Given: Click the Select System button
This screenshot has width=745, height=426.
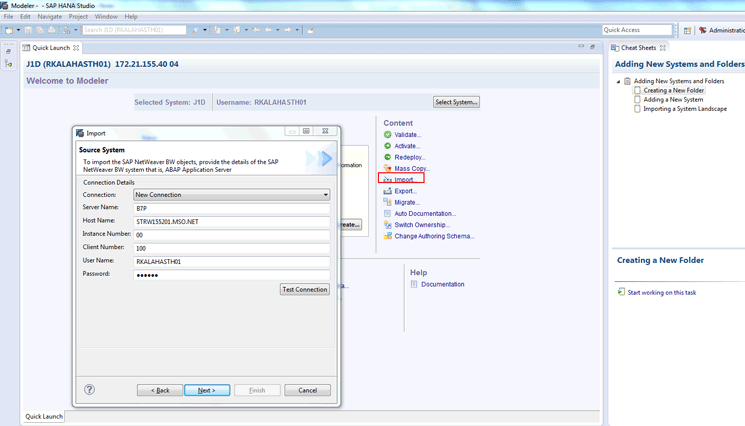Looking at the screenshot, I should pos(456,102).
